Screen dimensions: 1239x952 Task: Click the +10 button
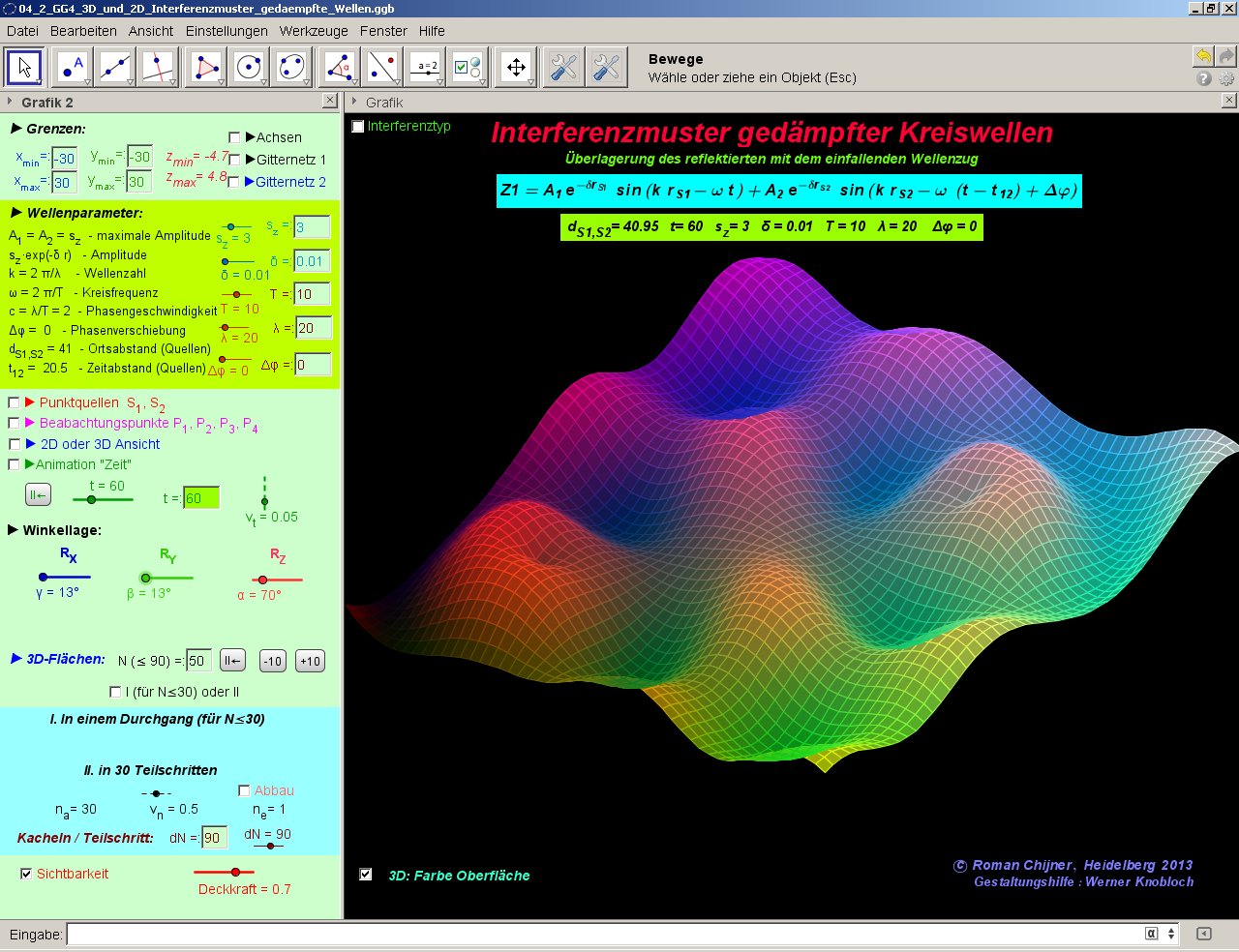310,662
